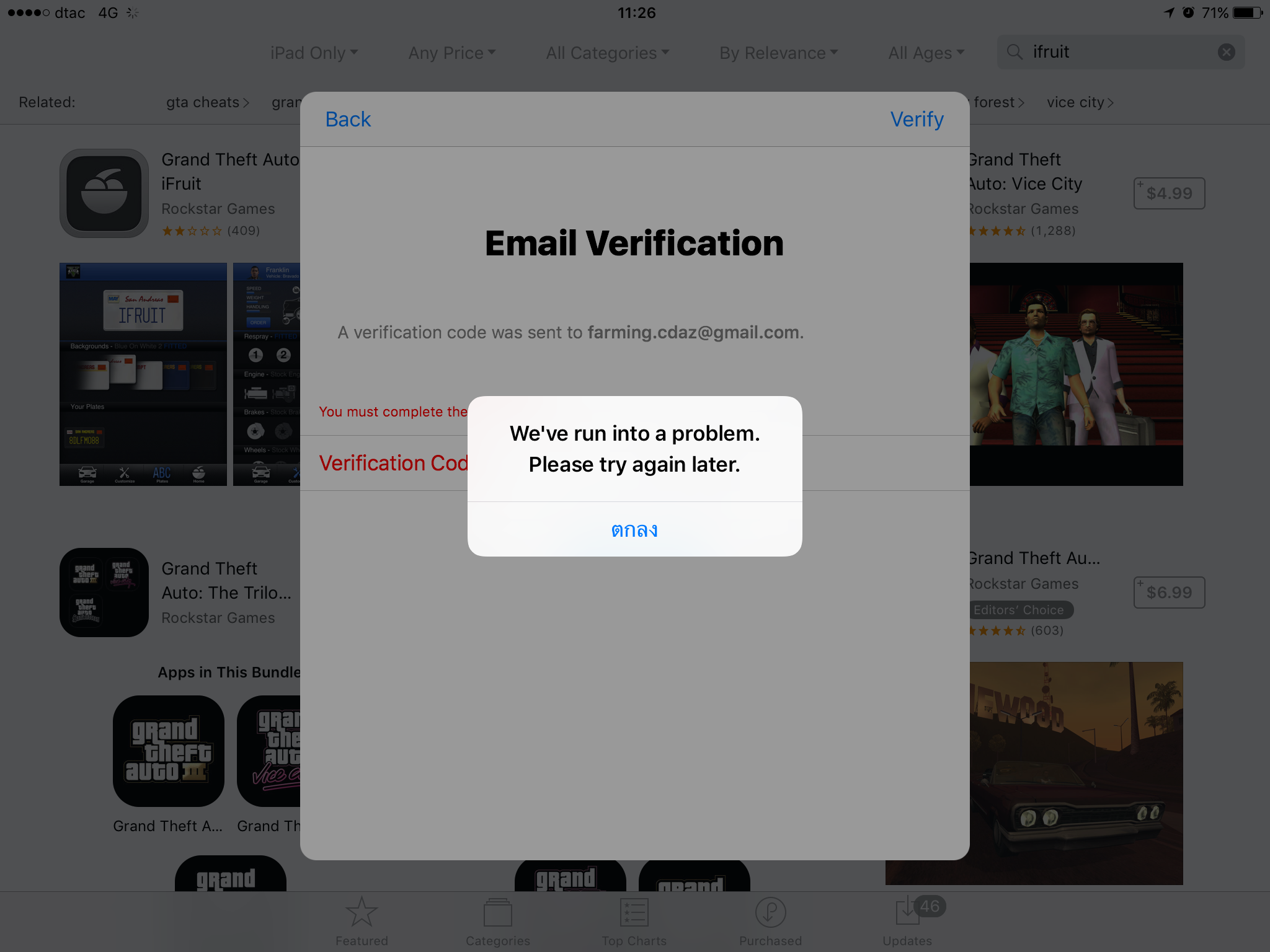This screenshot has height=952, width=1270.
Task: Tap the Verify button
Action: point(917,119)
